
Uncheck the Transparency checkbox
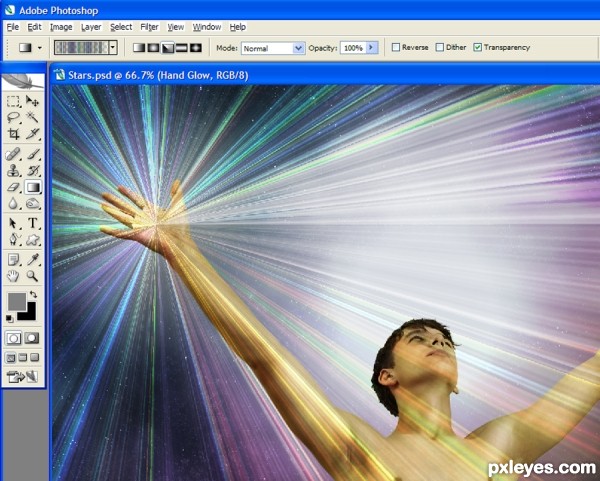(478, 47)
